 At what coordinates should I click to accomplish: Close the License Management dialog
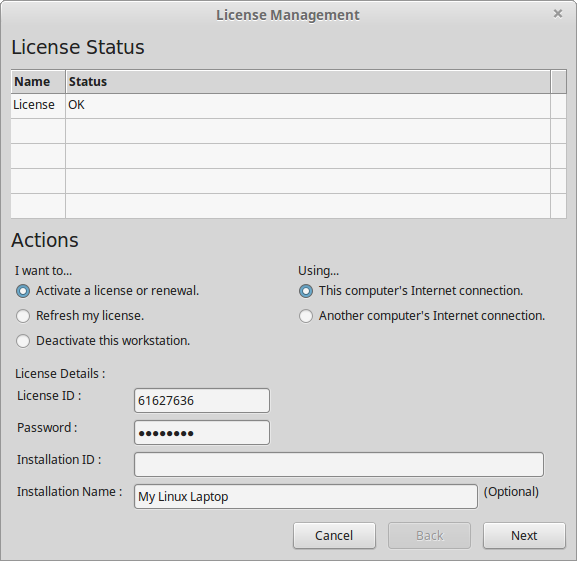558,14
